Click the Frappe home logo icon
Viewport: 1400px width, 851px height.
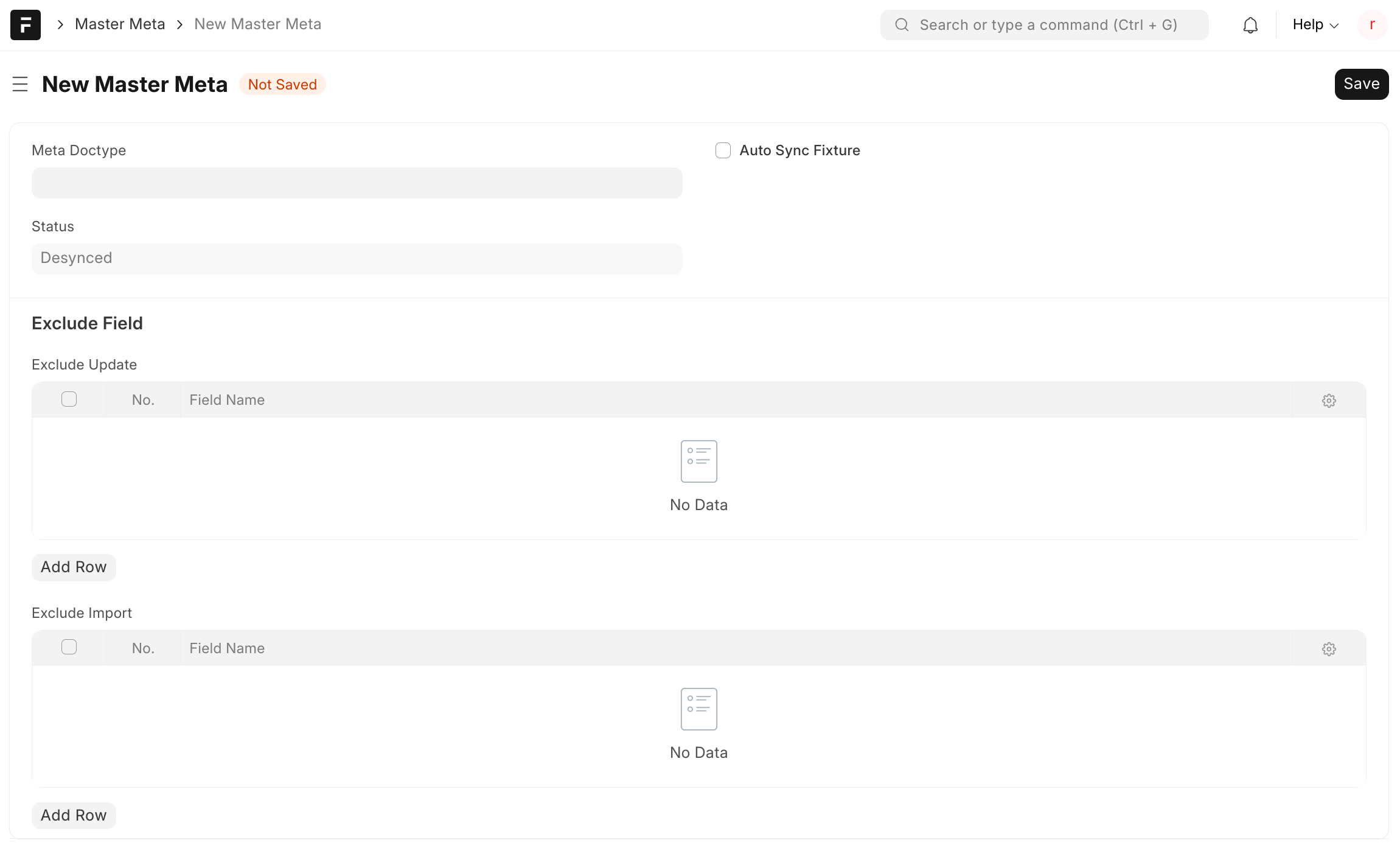(x=25, y=25)
